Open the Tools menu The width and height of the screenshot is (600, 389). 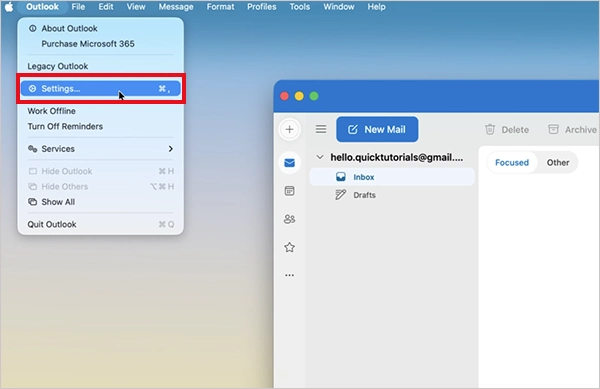pos(300,7)
